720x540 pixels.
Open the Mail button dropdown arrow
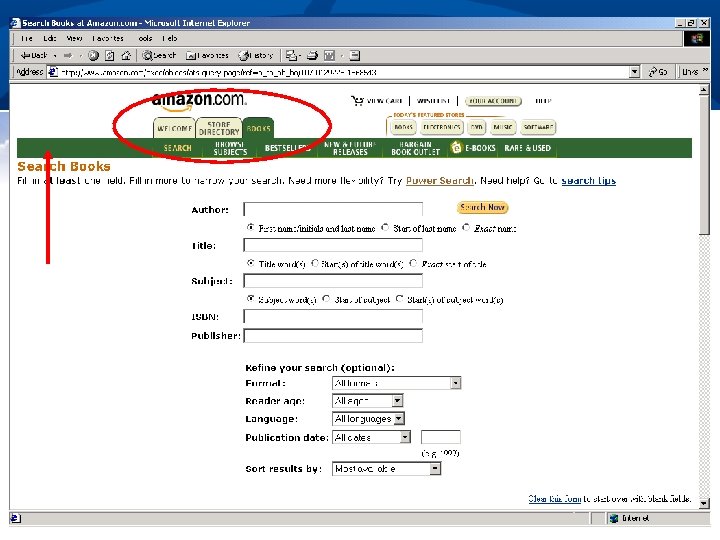click(x=299, y=56)
